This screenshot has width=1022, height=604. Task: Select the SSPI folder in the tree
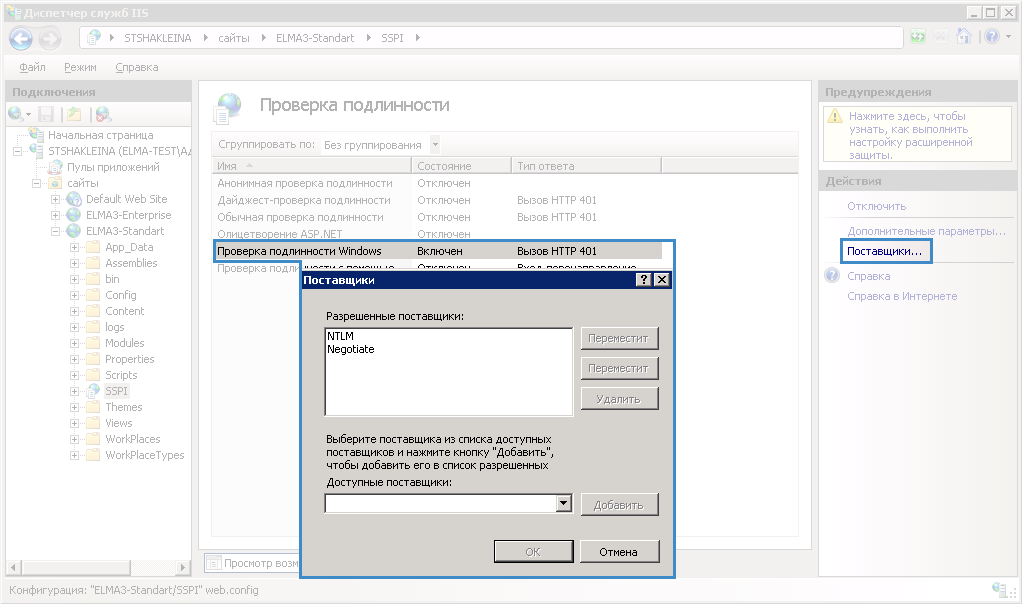(x=117, y=391)
